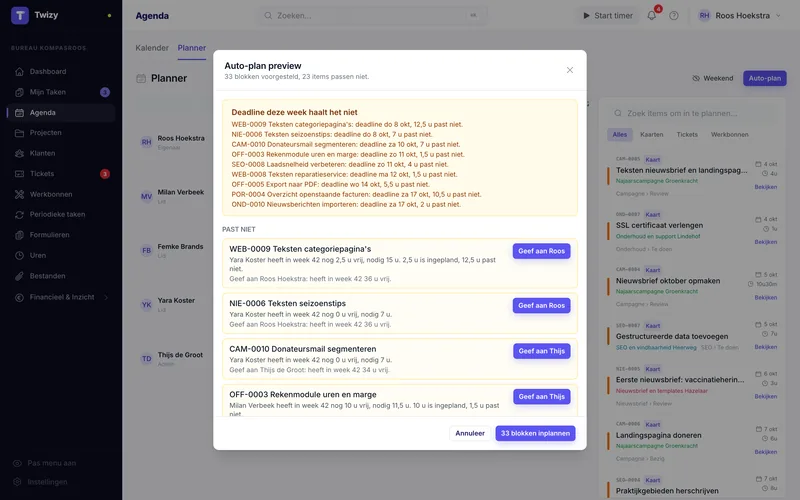Click the Auto-plan button
The height and width of the screenshot is (500, 800).
click(764, 78)
